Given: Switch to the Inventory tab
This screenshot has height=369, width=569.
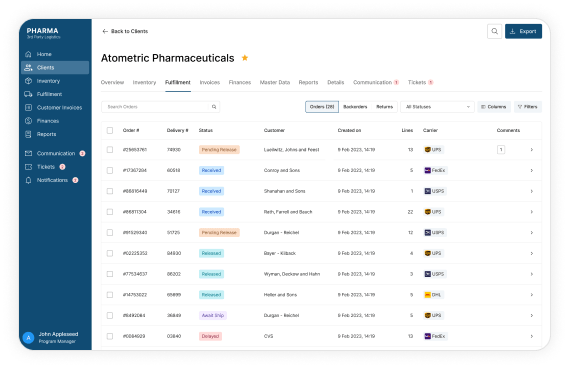Looking at the screenshot, I should point(144,82).
